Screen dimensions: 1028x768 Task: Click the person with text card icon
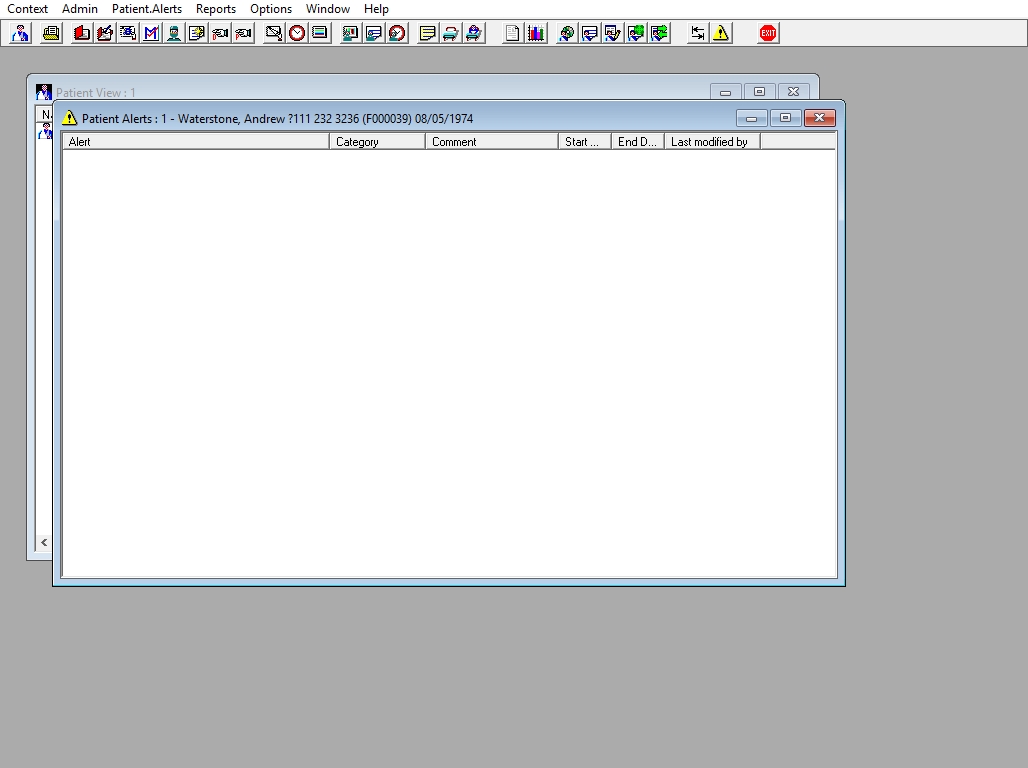[589, 33]
